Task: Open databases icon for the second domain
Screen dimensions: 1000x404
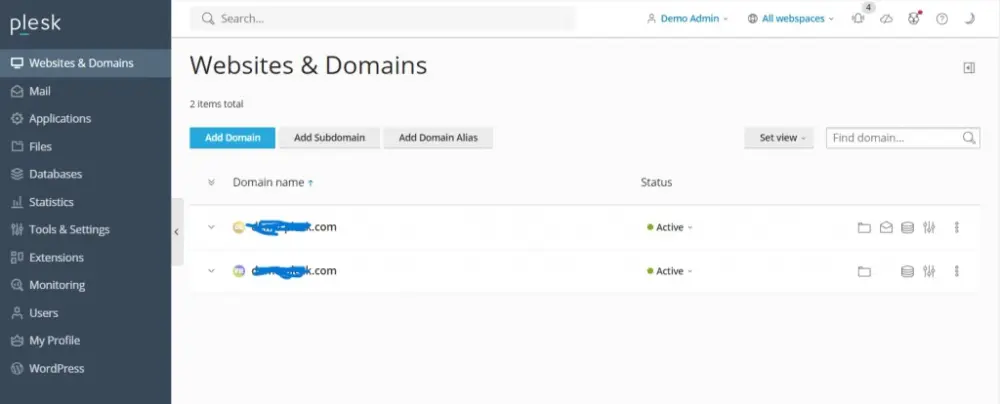Action: tap(907, 272)
